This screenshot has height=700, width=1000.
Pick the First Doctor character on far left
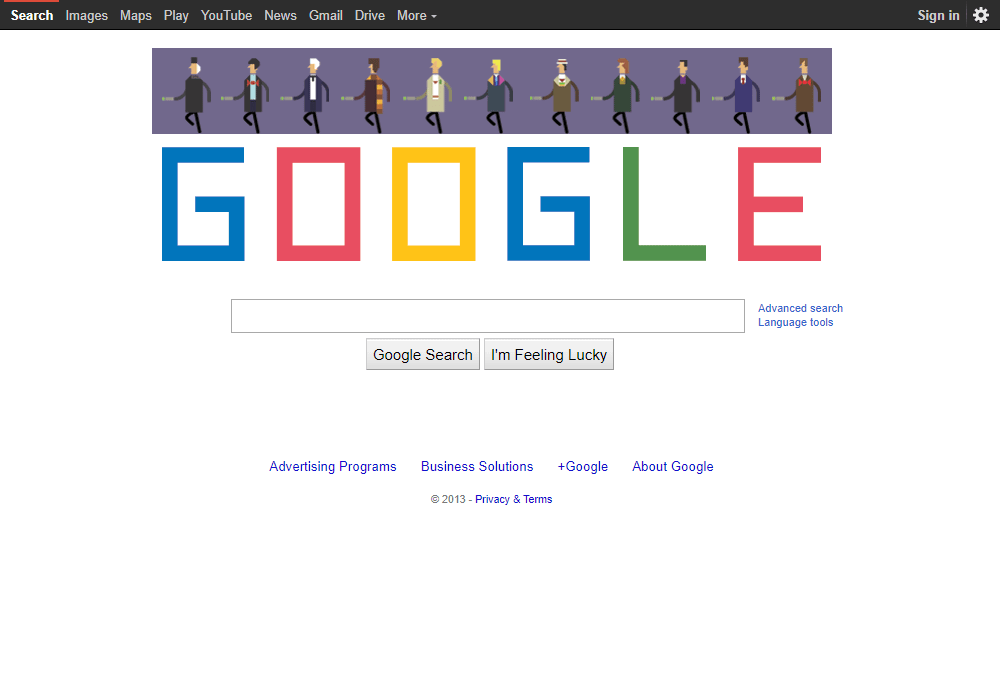pyautogui.click(x=190, y=95)
